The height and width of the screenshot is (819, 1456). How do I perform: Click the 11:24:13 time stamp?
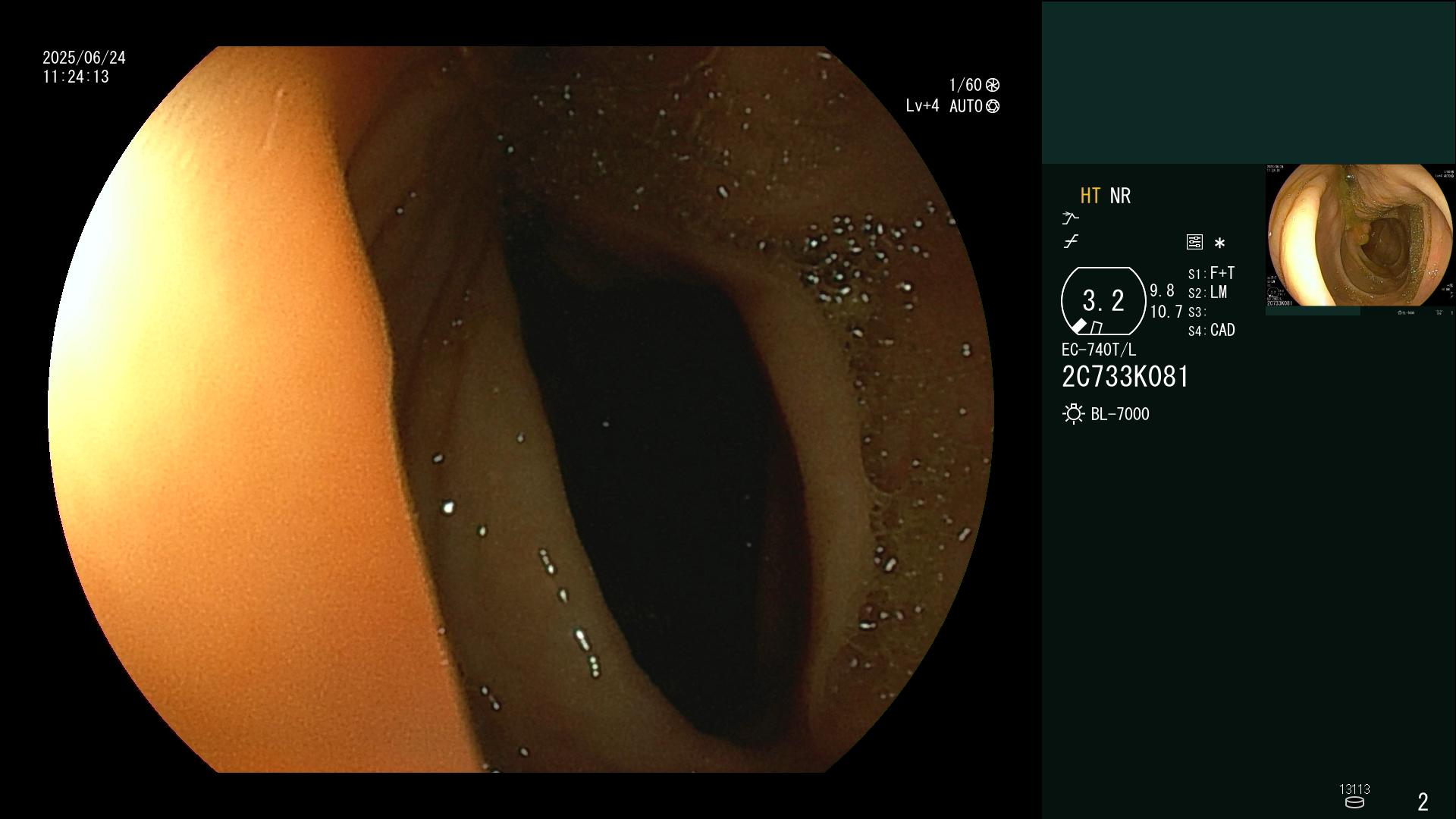(76, 77)
